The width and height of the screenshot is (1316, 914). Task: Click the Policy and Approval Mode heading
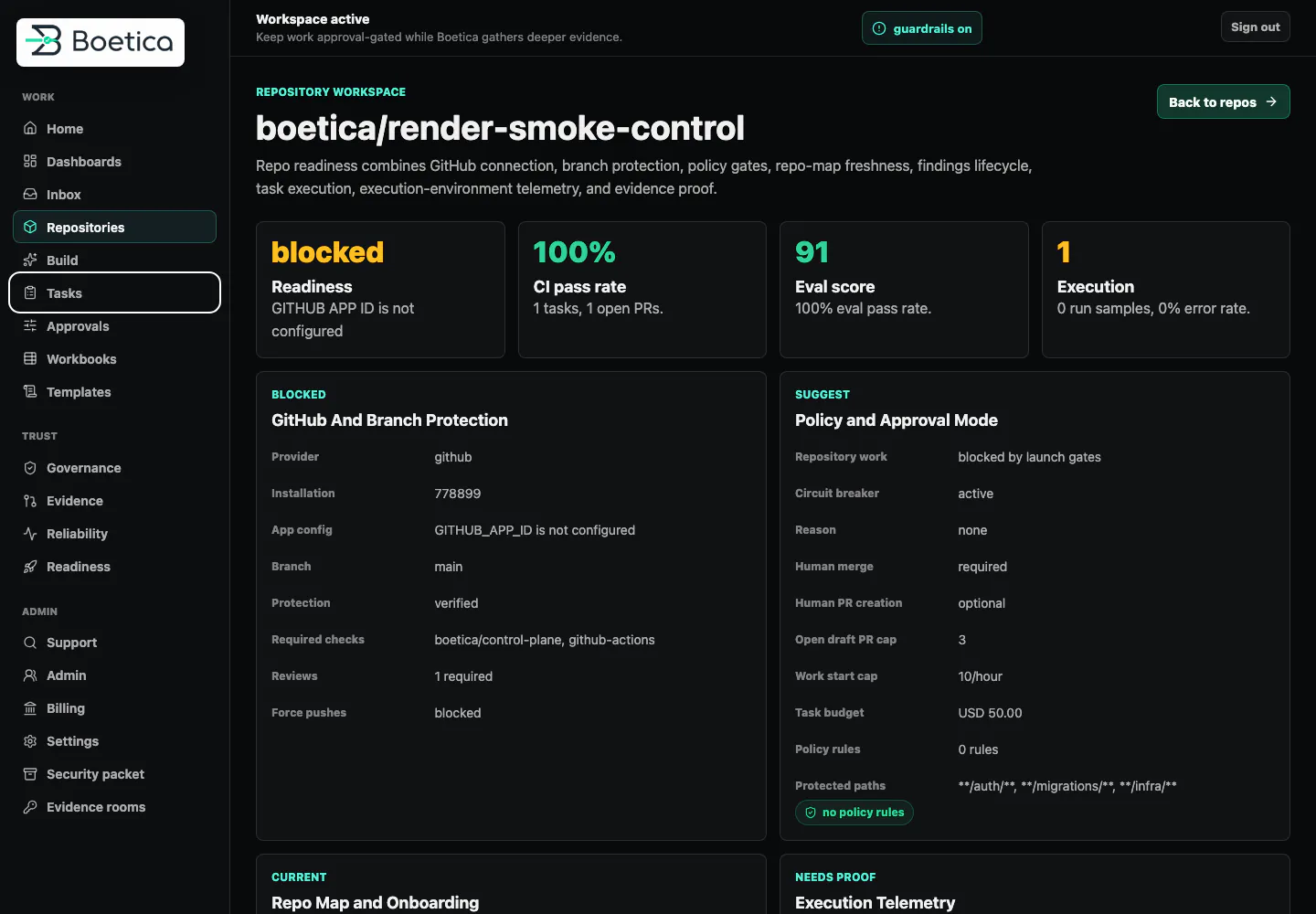pos(896,420)
